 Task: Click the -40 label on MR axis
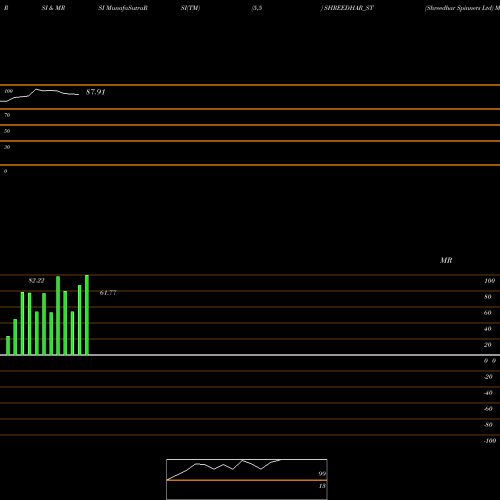[x=488, y=393]
